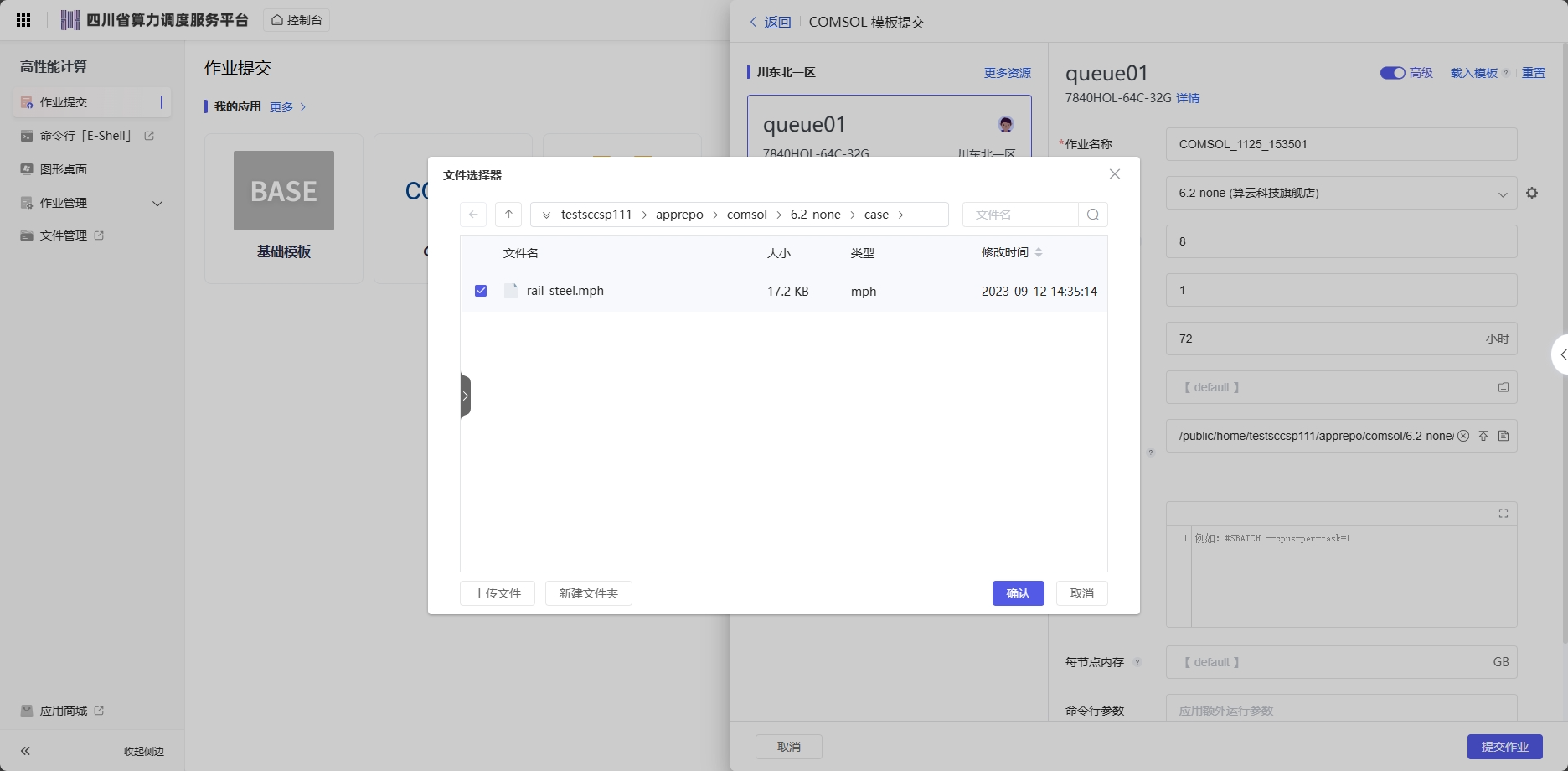This screenshot has height=771, width=1568.
Task: Click folder icon in default field
Action: pyautogui.click(x=1504, y=387)
